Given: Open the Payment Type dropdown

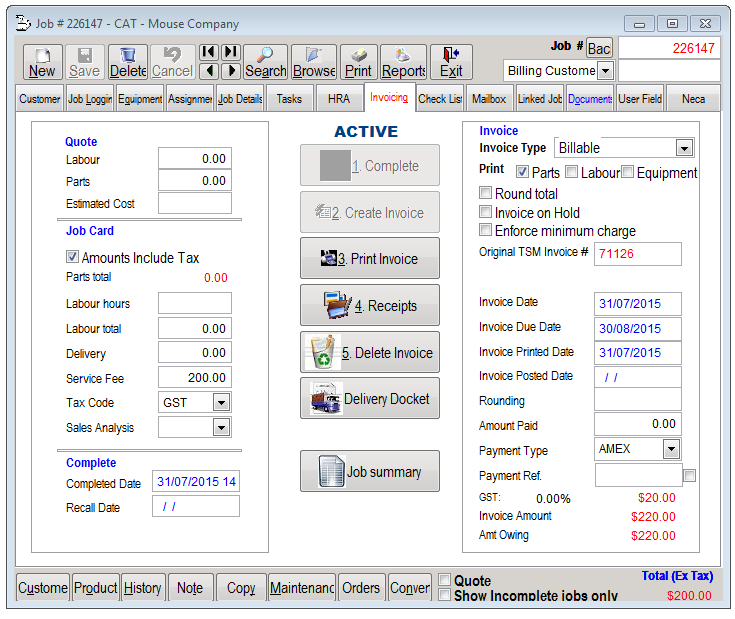Looking at the screenshot, I should [671, 449].
